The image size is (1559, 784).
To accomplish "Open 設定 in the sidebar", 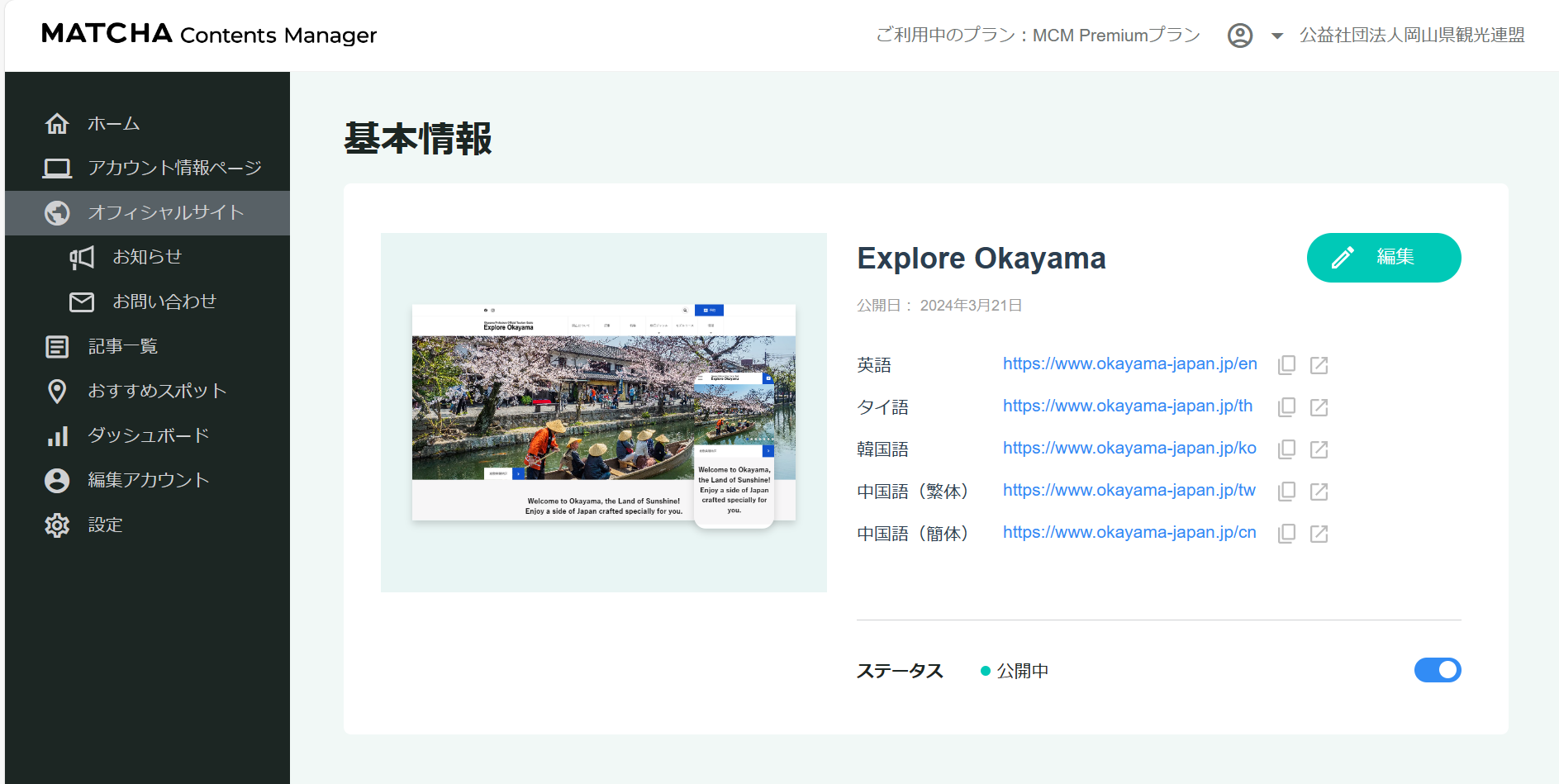I will coord(147,525).
